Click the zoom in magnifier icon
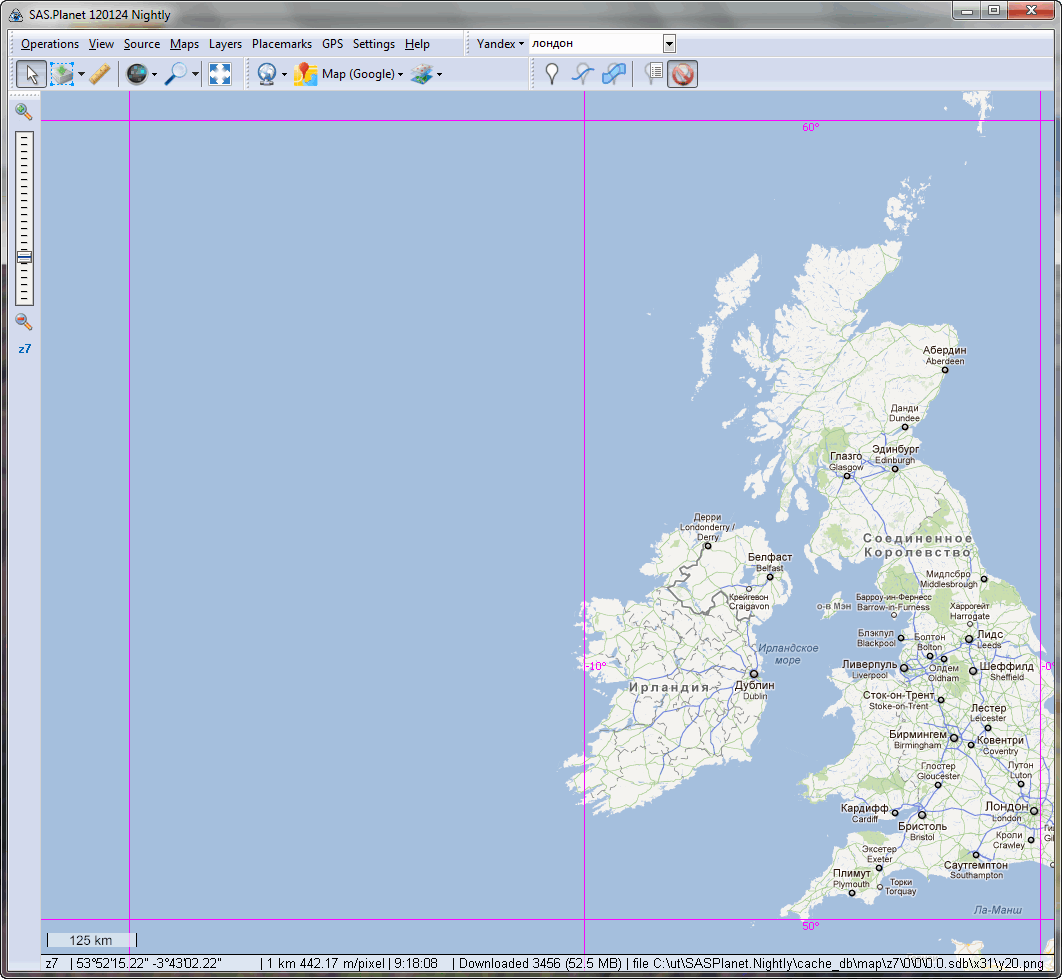This screenshot has height=979, width=1062. tap(24, 111)
